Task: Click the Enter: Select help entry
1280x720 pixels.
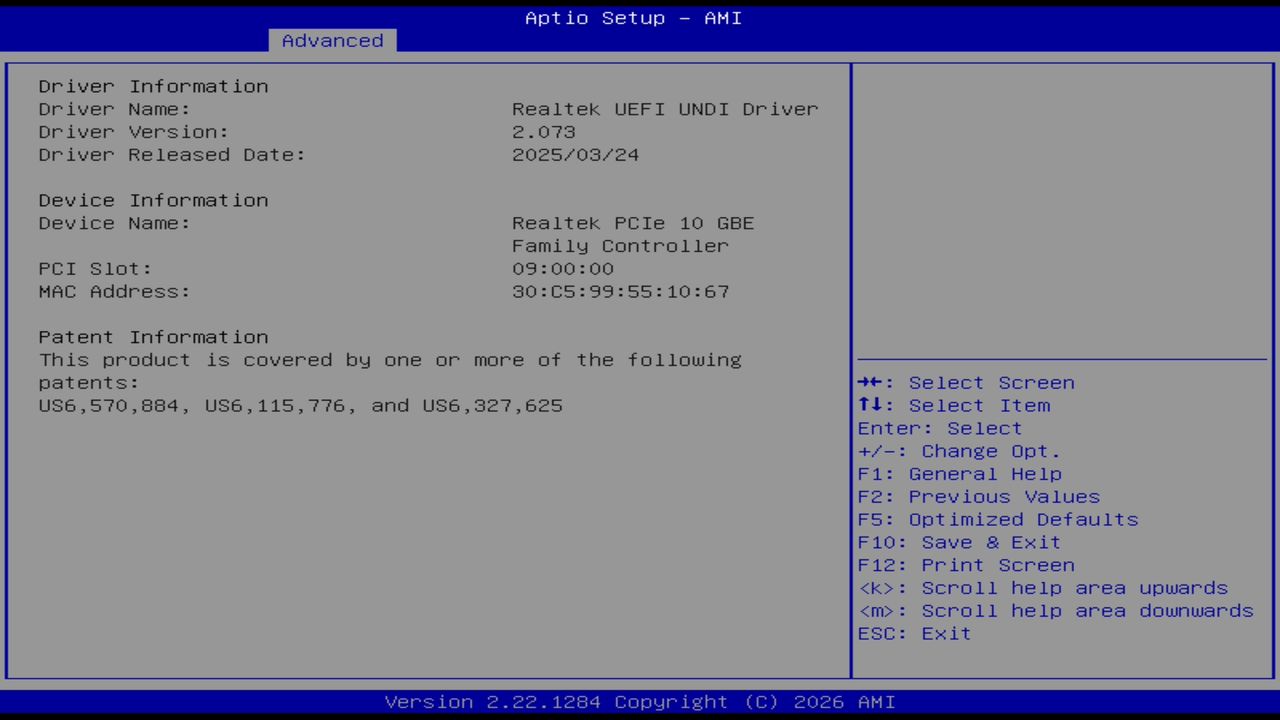Action: [940, 429]
